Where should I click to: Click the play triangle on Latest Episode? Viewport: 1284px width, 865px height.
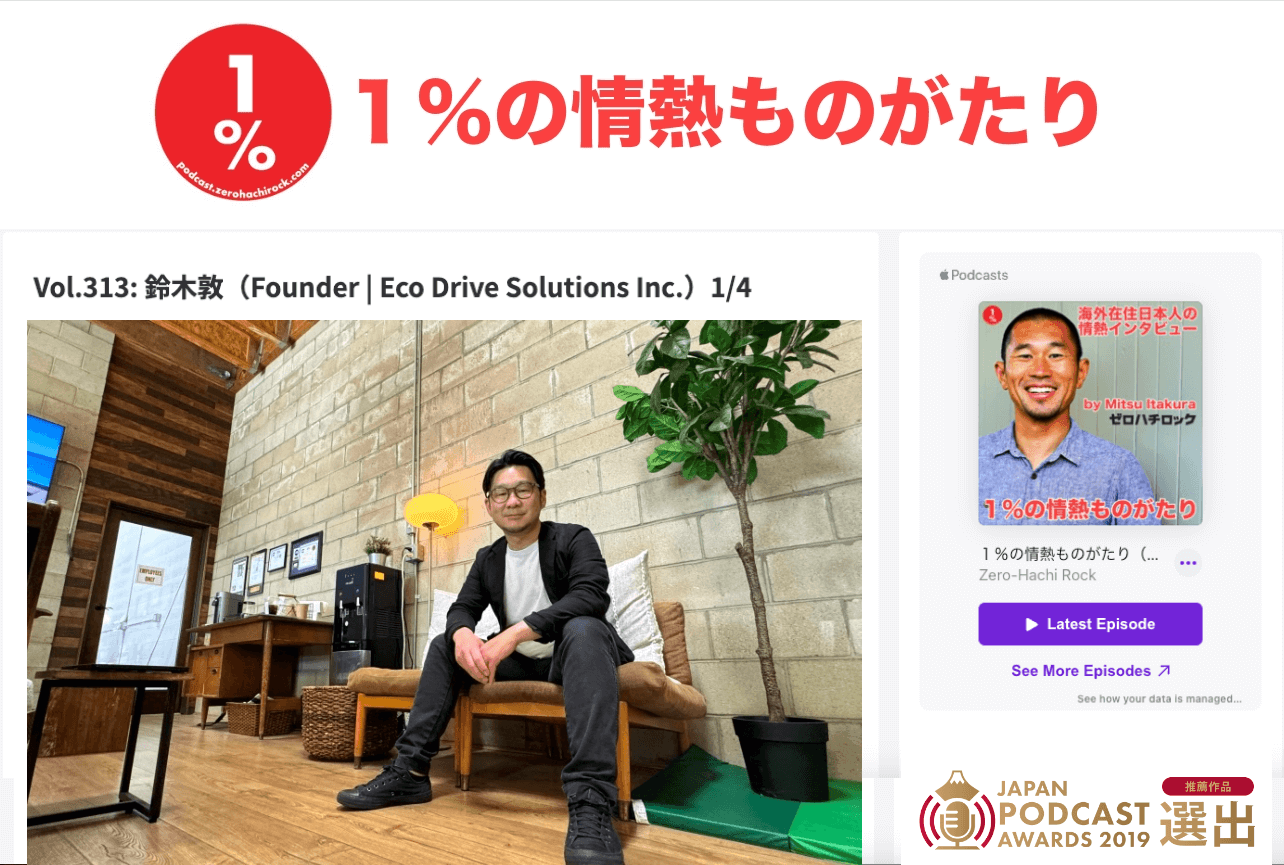[x=1032, y=624]
